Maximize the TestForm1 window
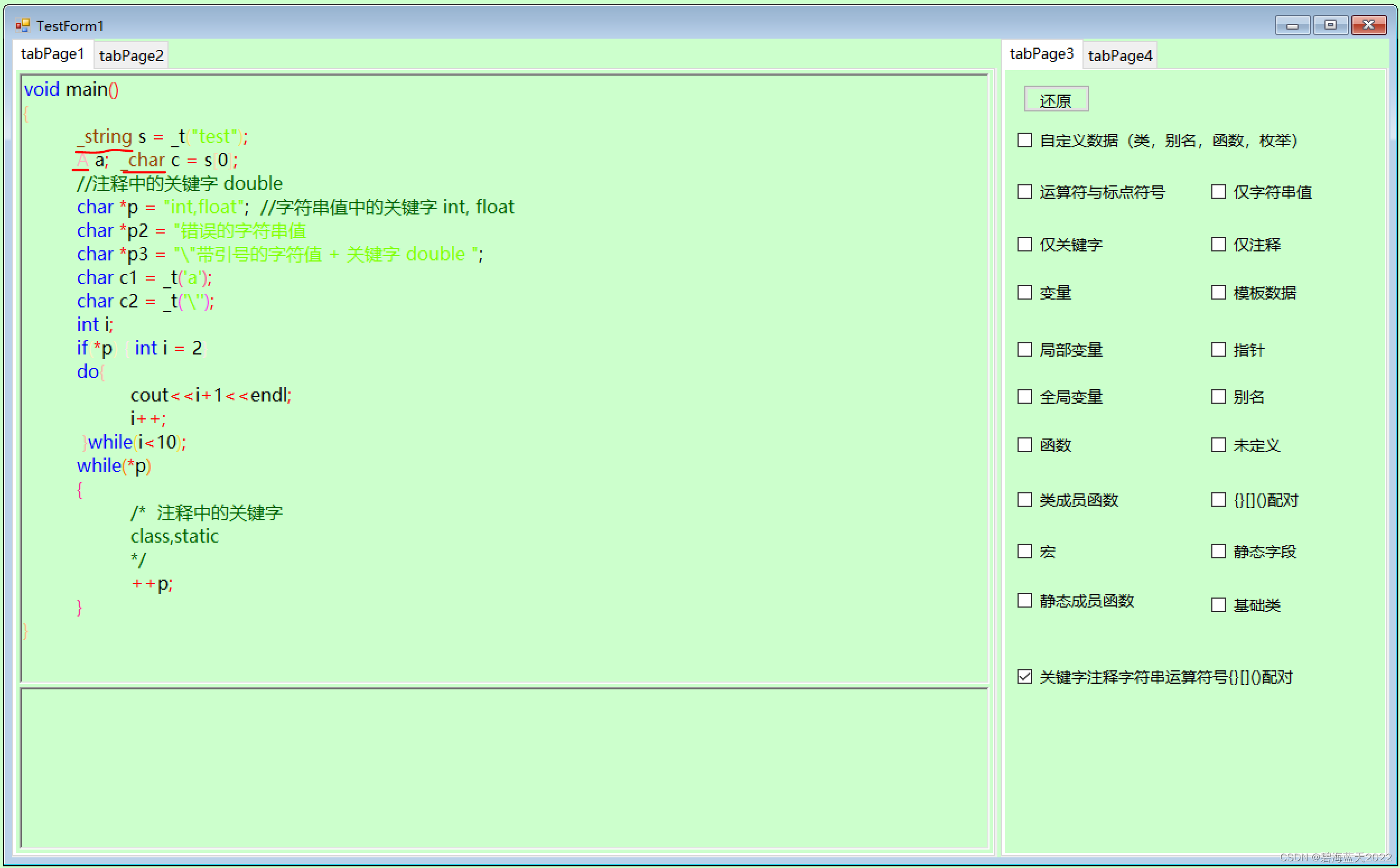The width and height of the screenshot is (1400, 868). 1330,25
